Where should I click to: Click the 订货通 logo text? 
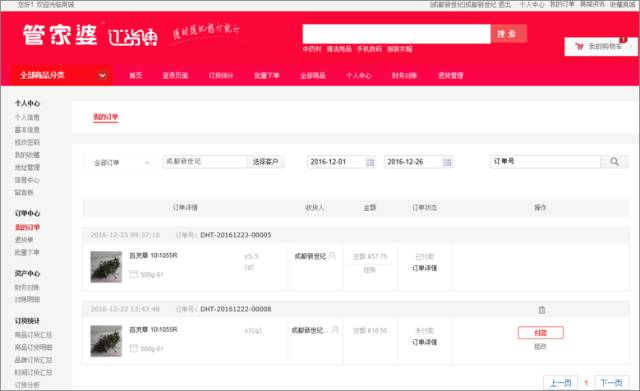(133, 38)
